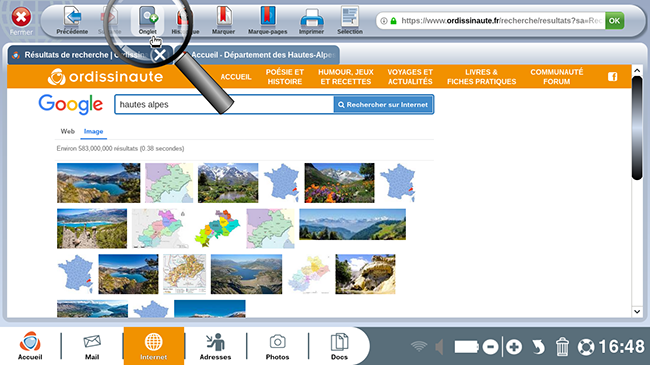Click the green OK button
This screenshot has height=365, width=650.
tap(614, 20)
